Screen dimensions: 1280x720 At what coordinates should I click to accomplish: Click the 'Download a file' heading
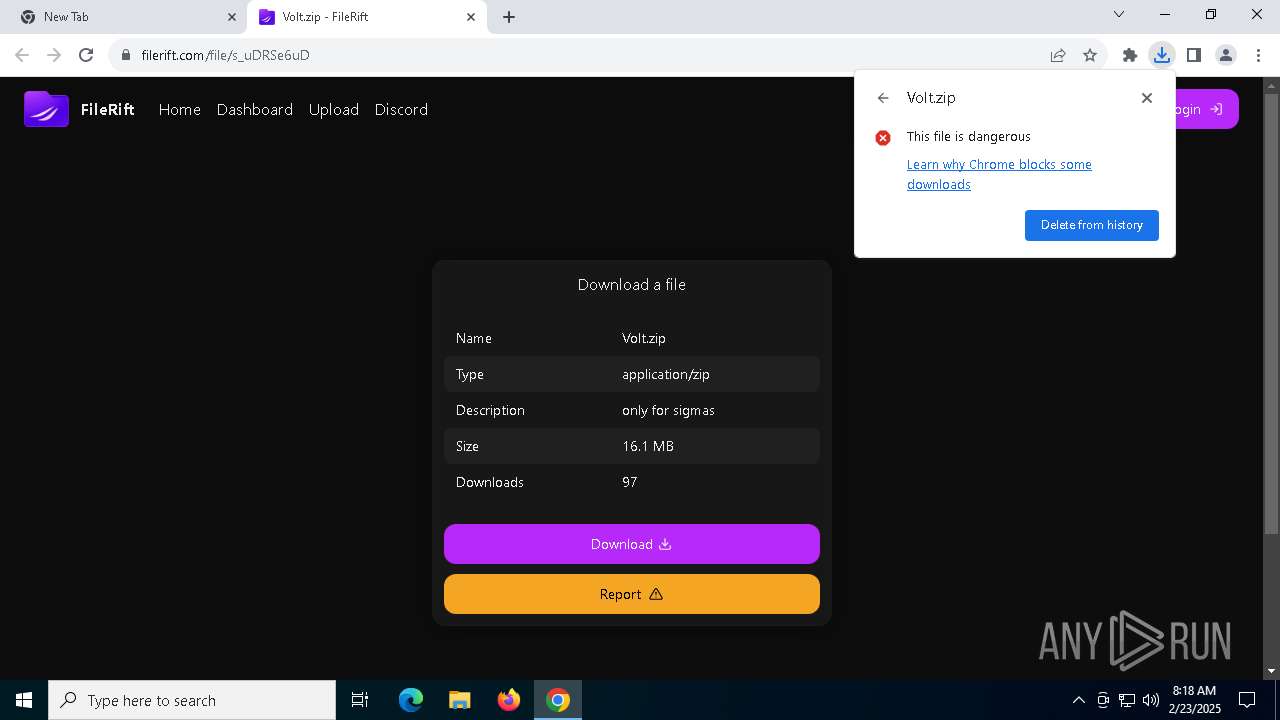[x=632, y=285]
